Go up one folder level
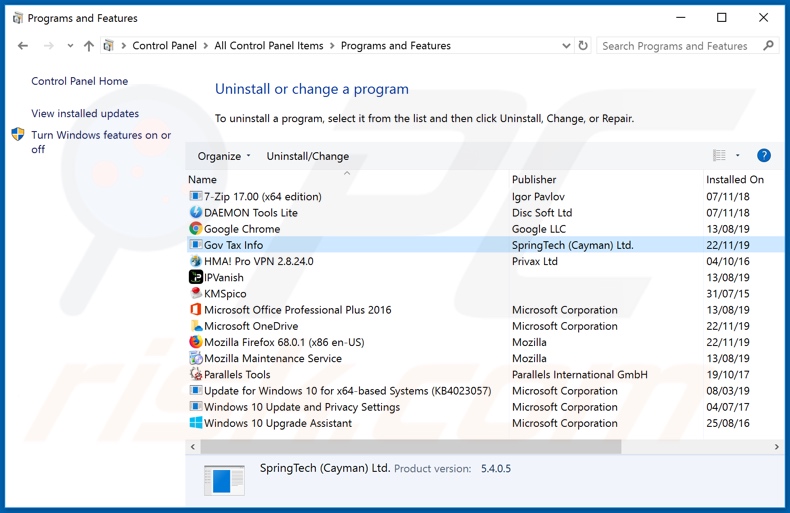 click(89, 46)
